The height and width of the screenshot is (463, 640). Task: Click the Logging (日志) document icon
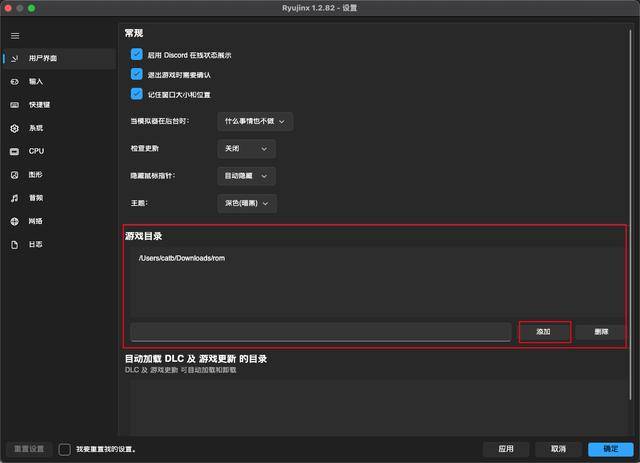pyautogui.click(x=15, y=245)
